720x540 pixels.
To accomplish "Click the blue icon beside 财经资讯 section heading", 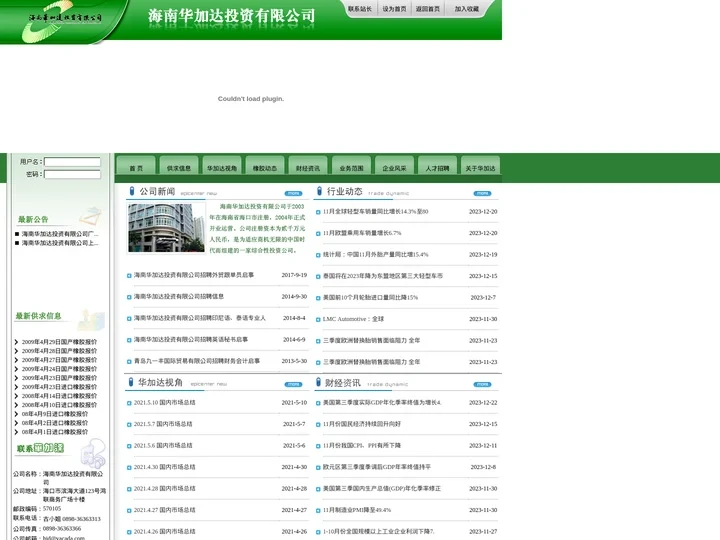I will [x=318, y=382].
